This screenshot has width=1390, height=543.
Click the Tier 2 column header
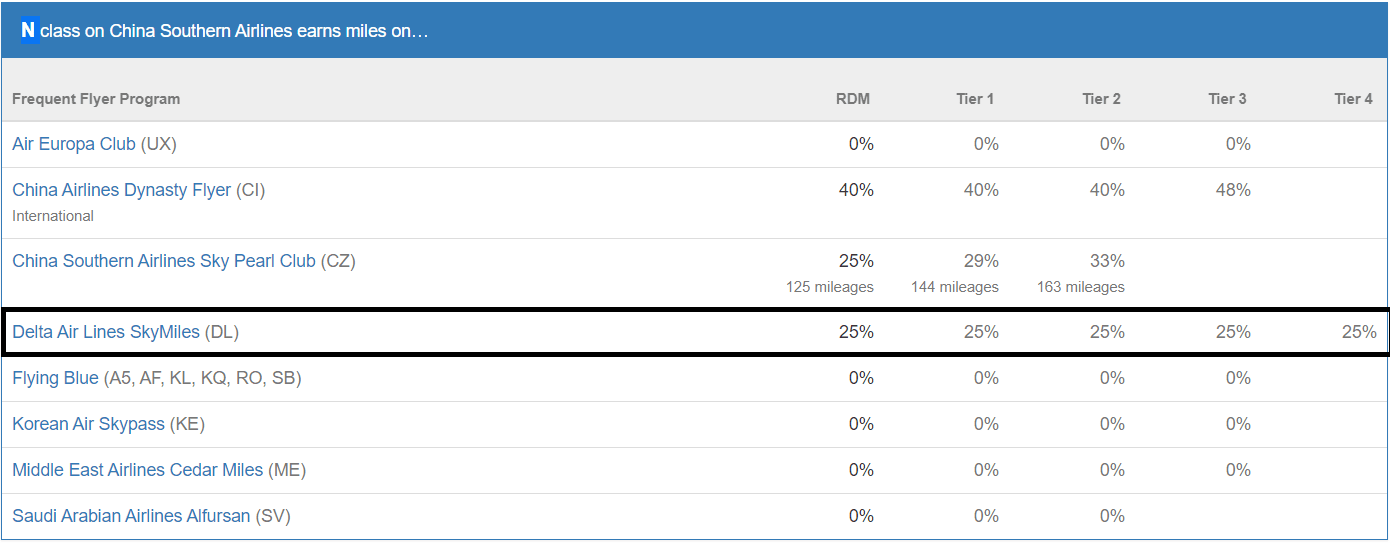1101,99
